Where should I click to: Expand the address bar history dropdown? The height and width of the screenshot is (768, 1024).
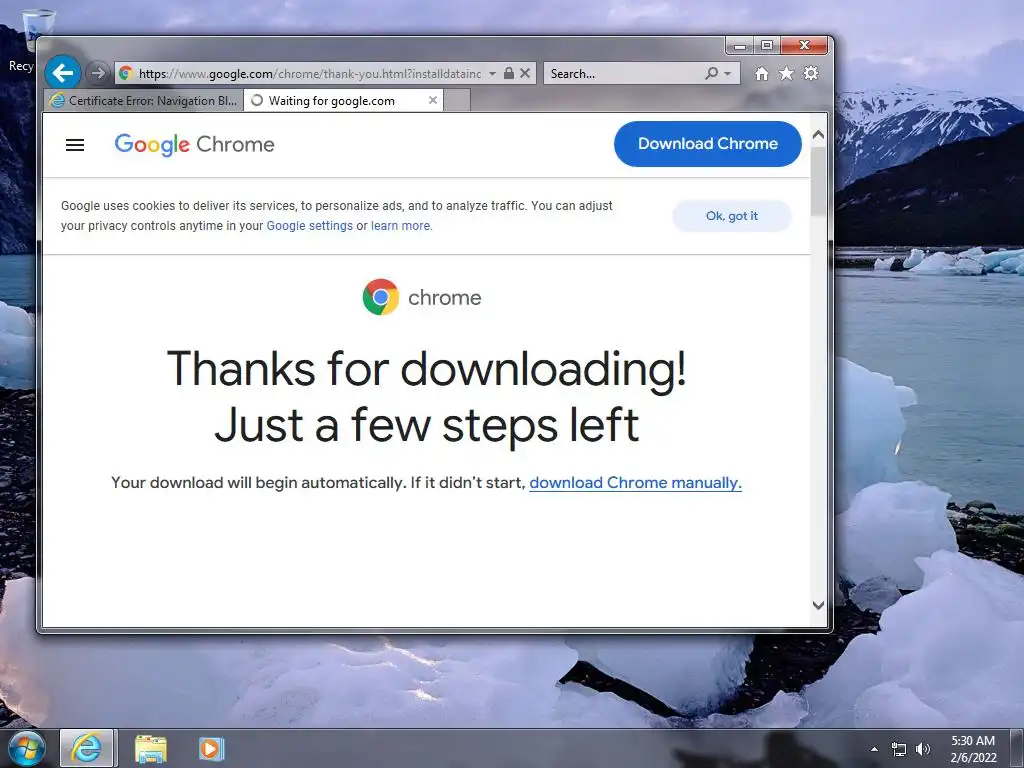492,74
